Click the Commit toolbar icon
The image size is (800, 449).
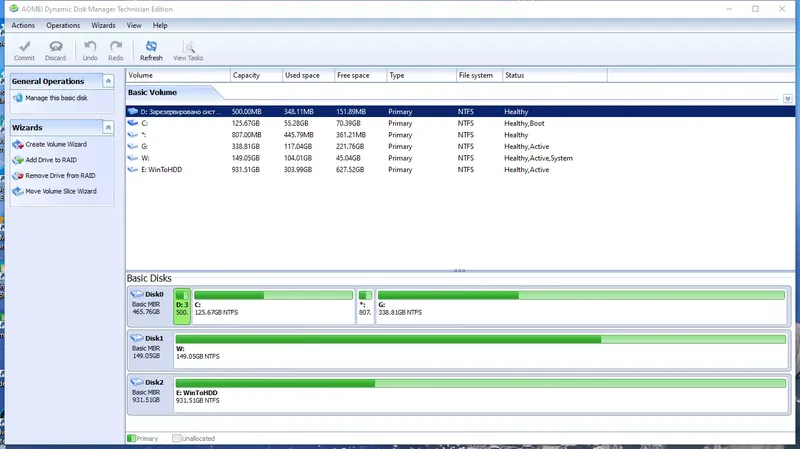pos(24,46)
